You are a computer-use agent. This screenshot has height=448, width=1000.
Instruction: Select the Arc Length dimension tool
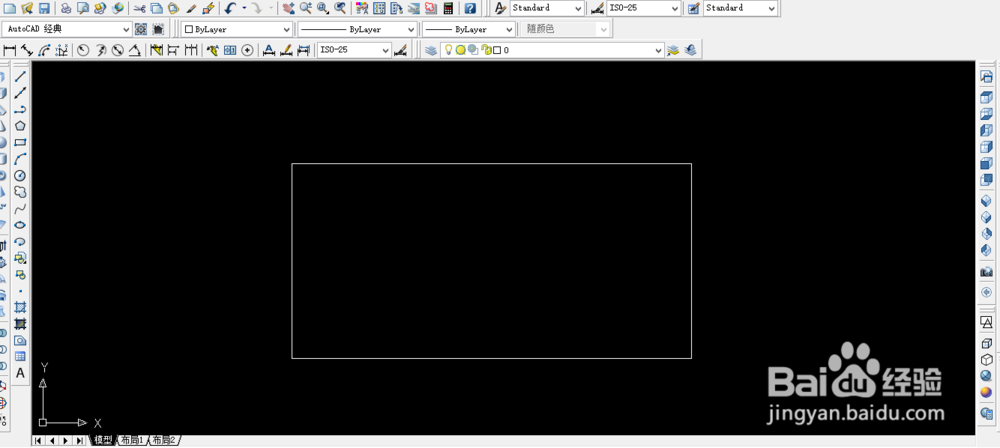point(45,50)
